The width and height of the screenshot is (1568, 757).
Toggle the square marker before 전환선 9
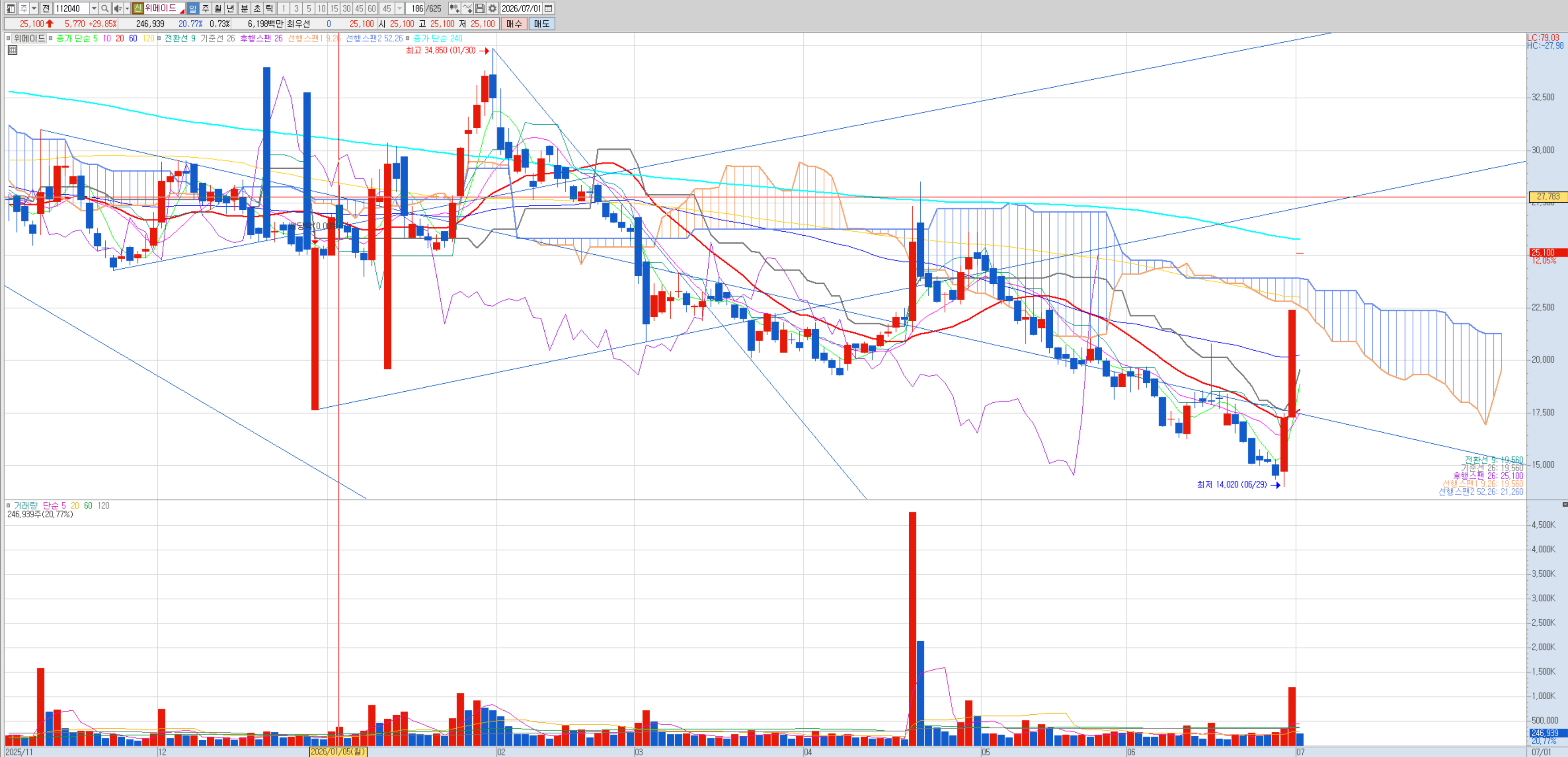[159, 38]
